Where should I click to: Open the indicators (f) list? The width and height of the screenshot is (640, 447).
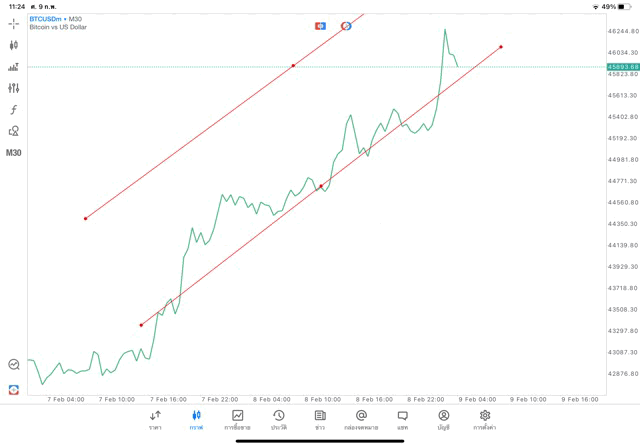pos(14,110)
